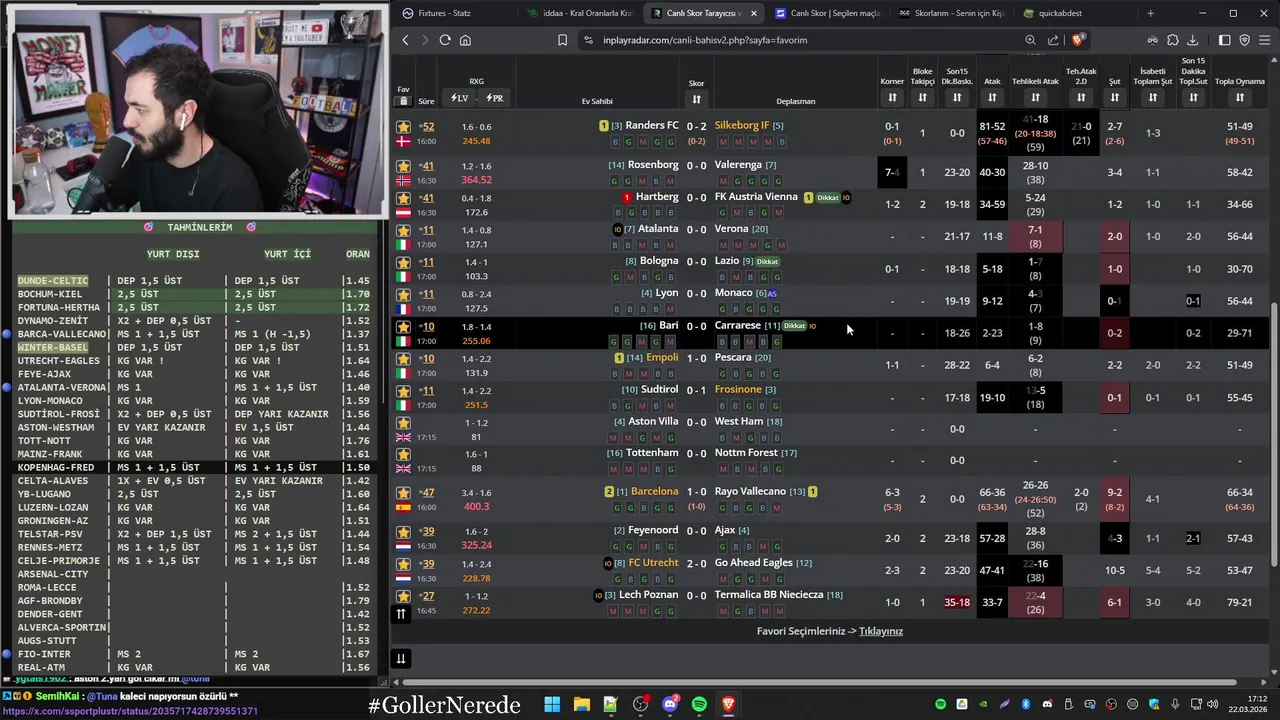Switch to the iddaa Kral Oranlarla tab
The height and width of the screenshot is (720, 1280).
pos(580,13)
